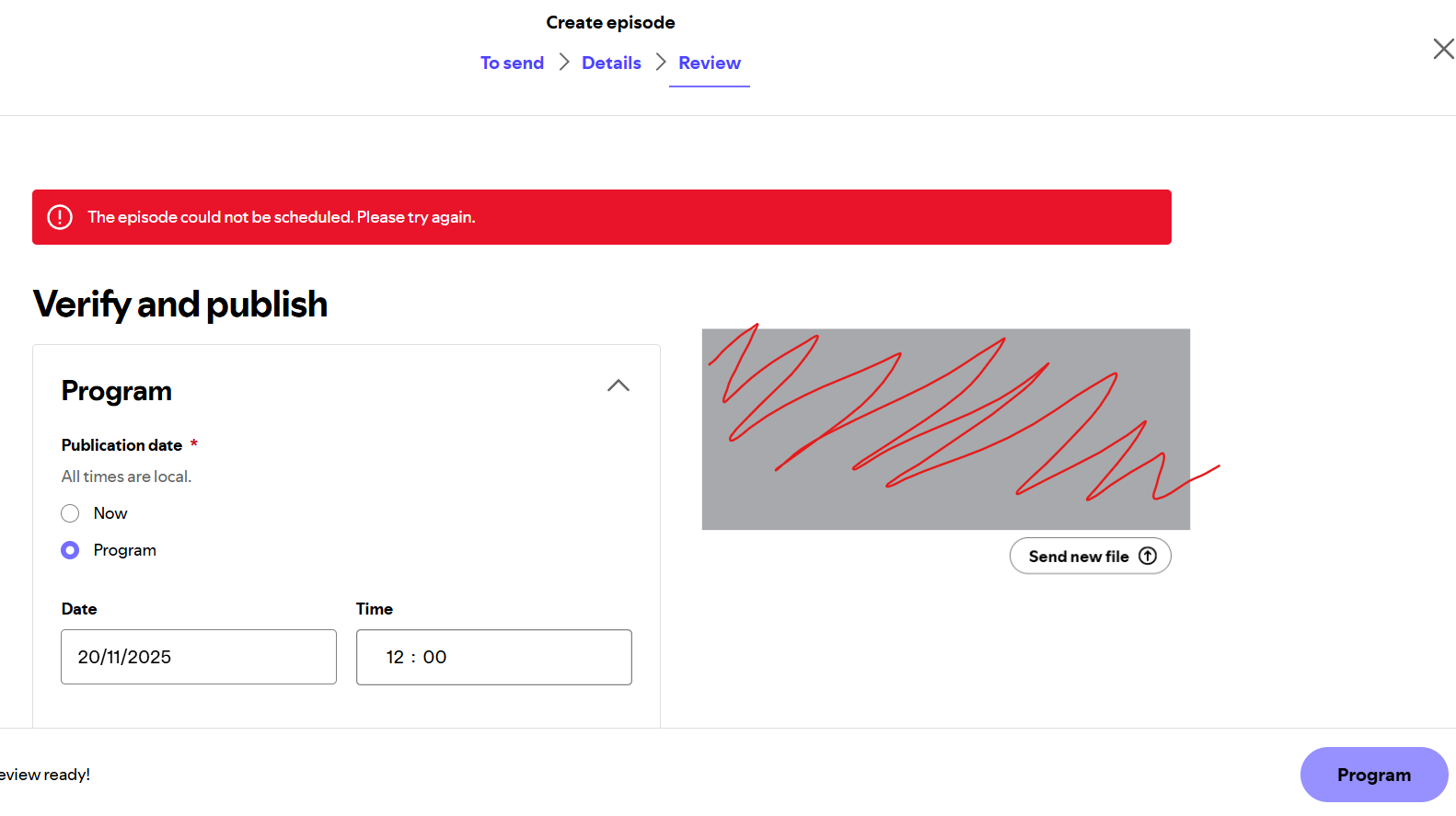The height and width of the screenshot is (816, 1456).
Task: Click the 'Program' section heading
Action: tap(117, 391)
